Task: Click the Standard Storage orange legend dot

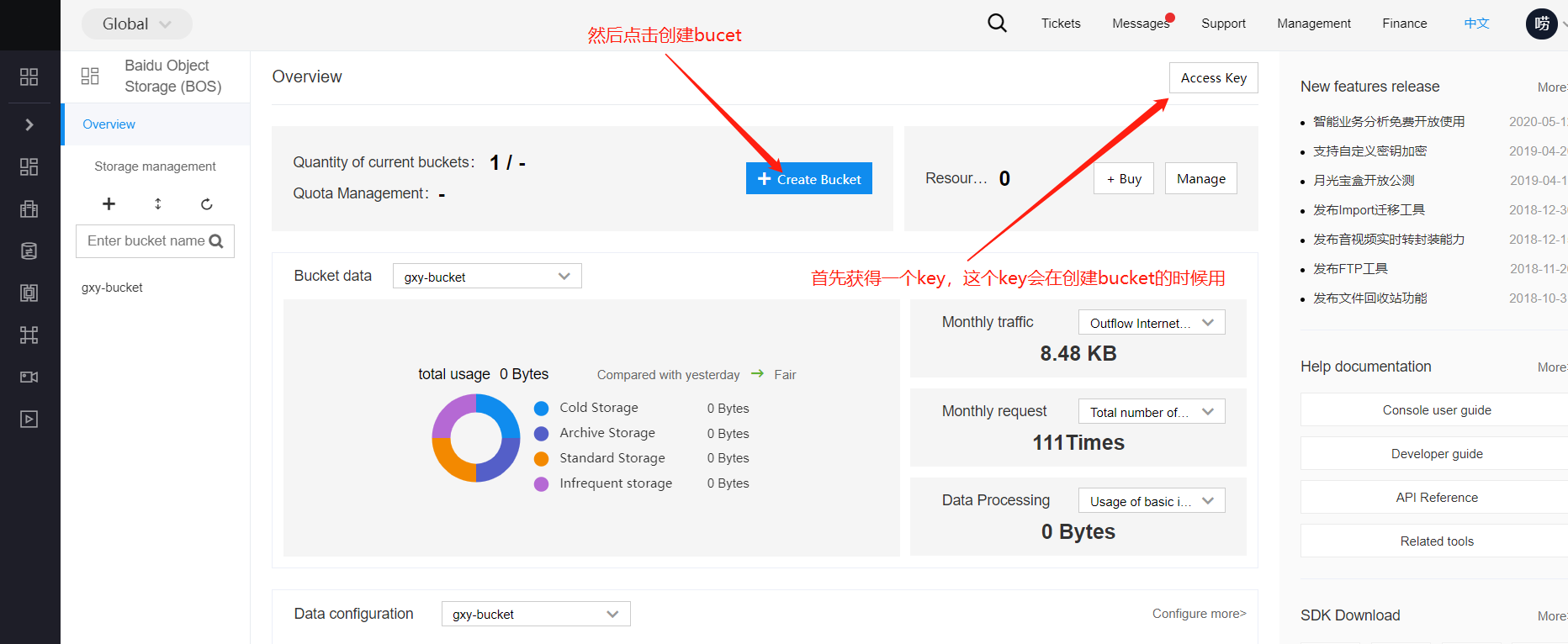Action: 542,458
